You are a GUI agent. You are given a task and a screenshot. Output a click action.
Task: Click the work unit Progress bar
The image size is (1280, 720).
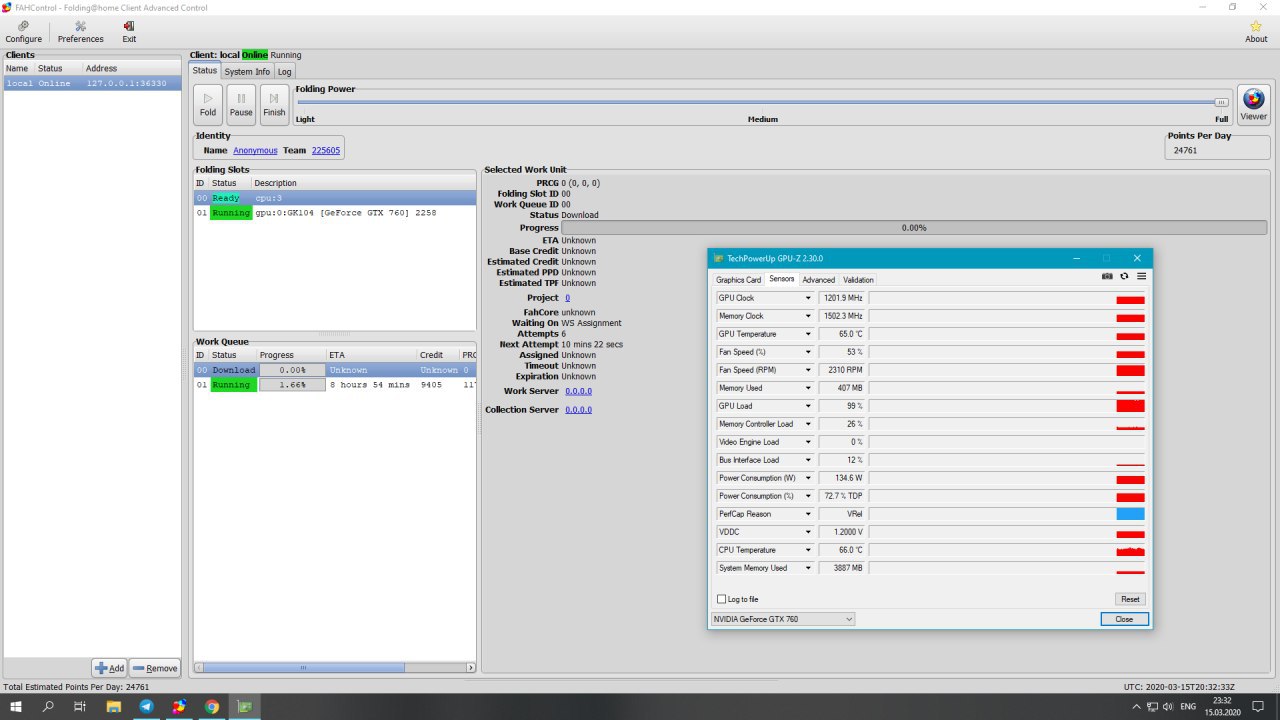(x=914, y=228)
